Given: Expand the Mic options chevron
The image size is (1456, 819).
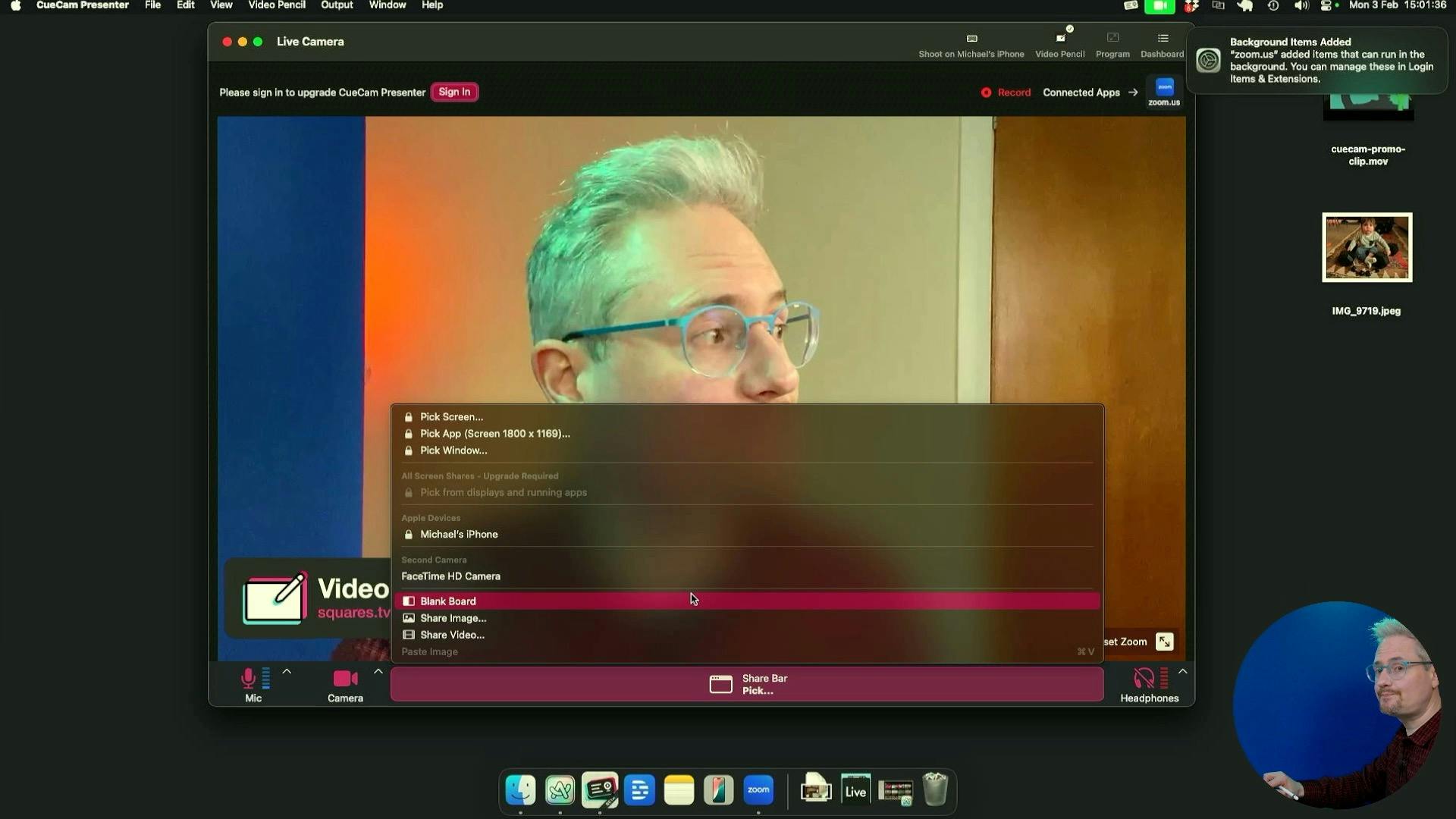Looking at the screenshot, I should (x=287, y=671).
